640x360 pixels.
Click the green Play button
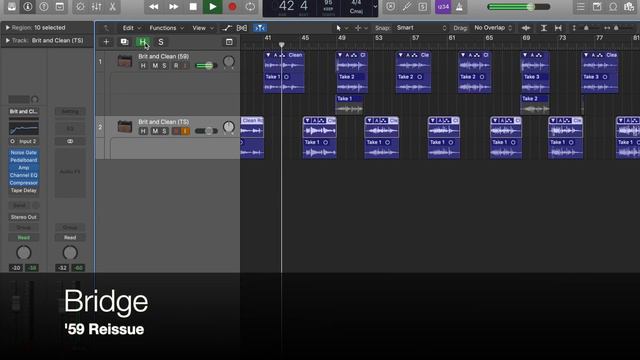click(x=213, y=7)
